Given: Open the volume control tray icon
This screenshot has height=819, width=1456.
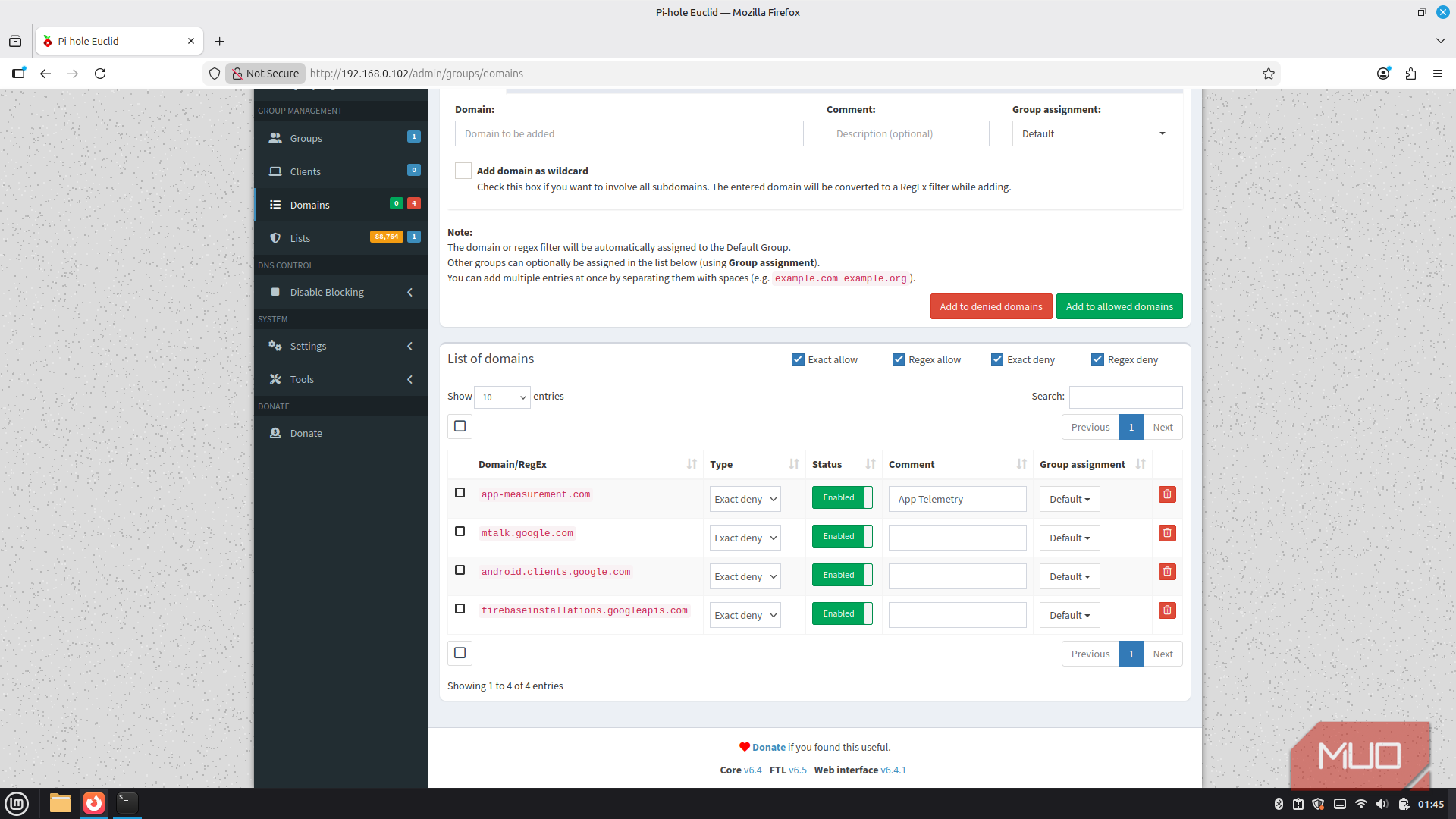Looking at the screenshot, I should 1382,804.
